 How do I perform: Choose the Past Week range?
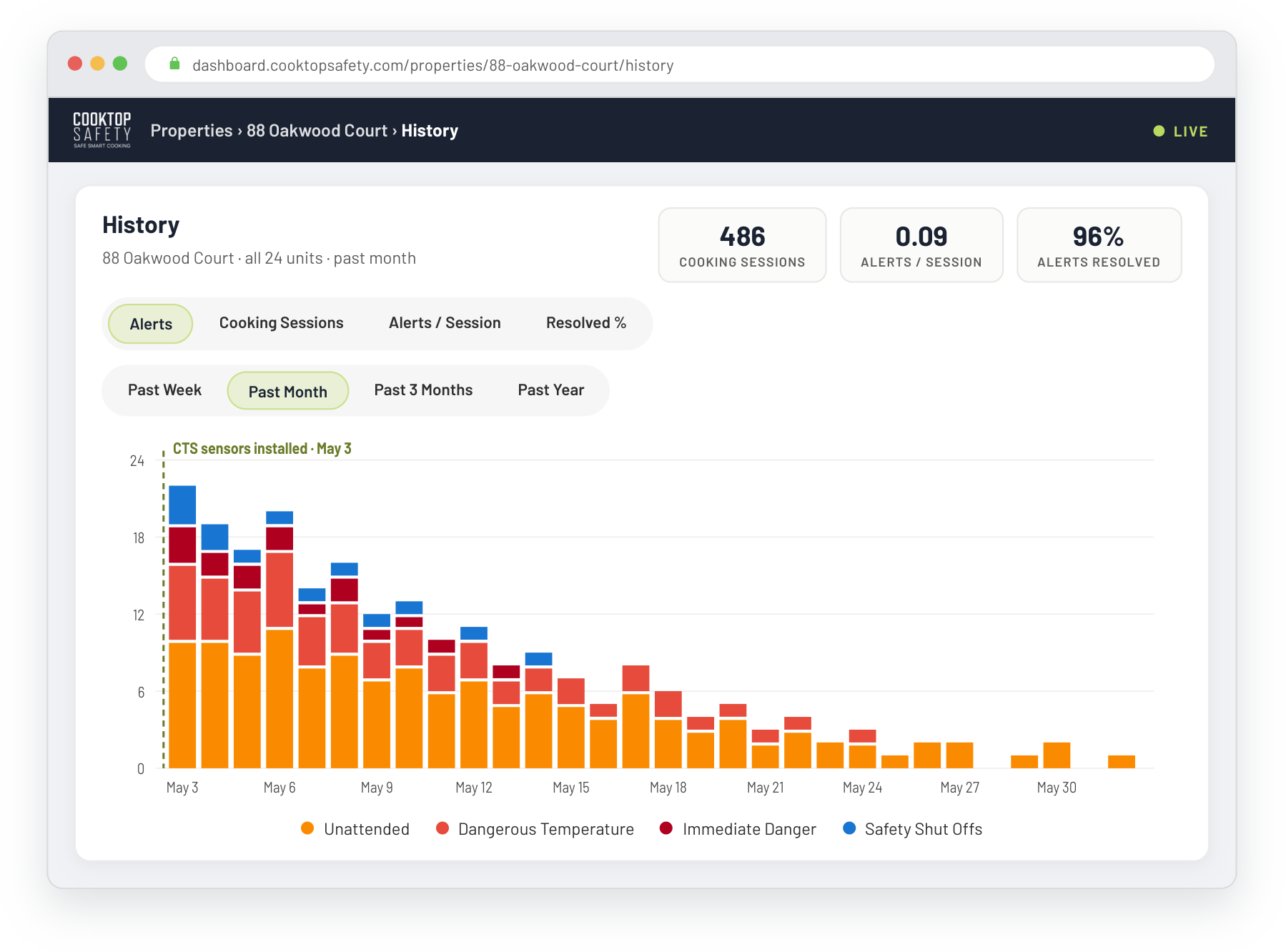[164, 390]
